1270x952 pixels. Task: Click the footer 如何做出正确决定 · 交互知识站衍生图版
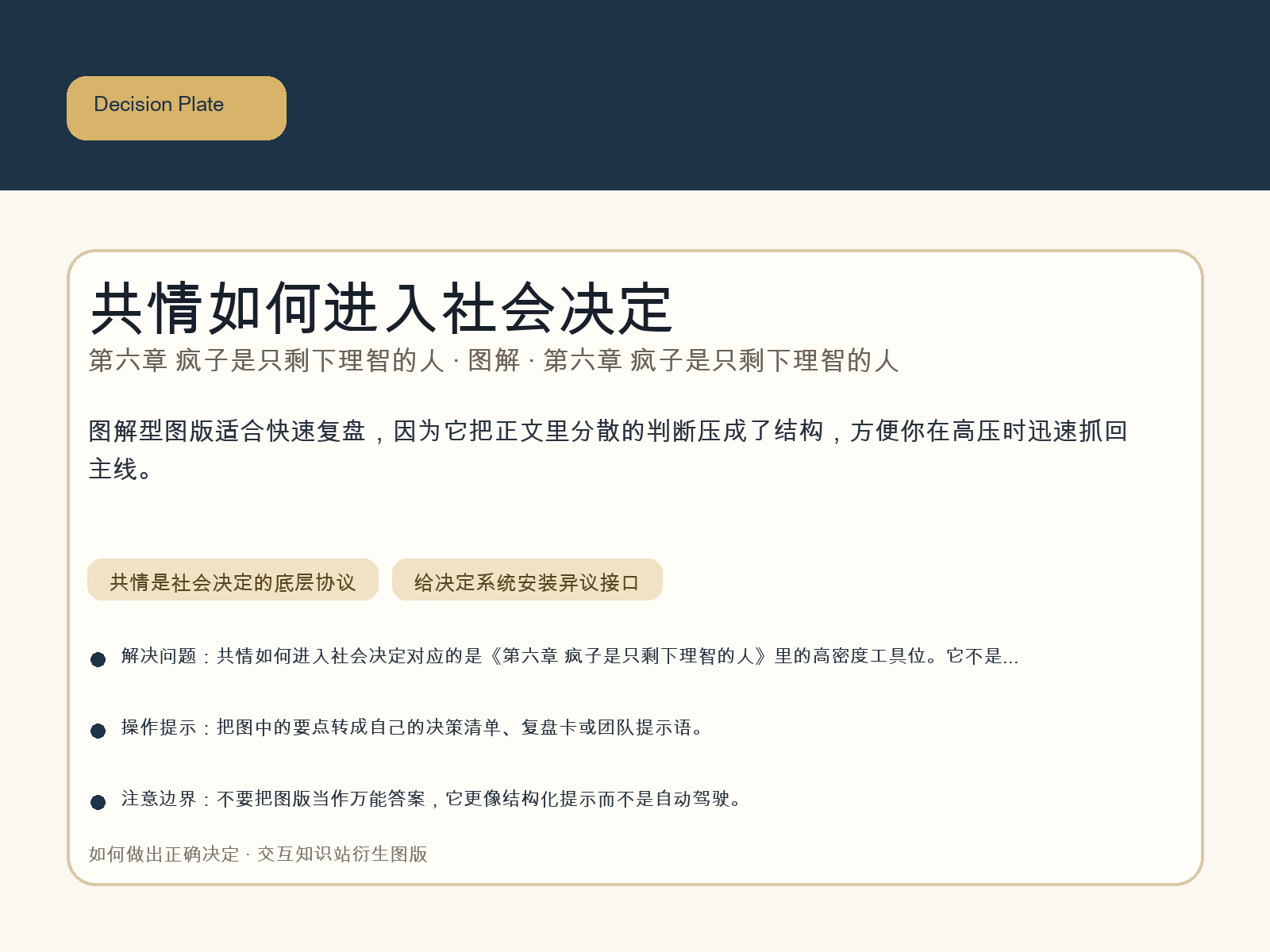pos(258,854)
